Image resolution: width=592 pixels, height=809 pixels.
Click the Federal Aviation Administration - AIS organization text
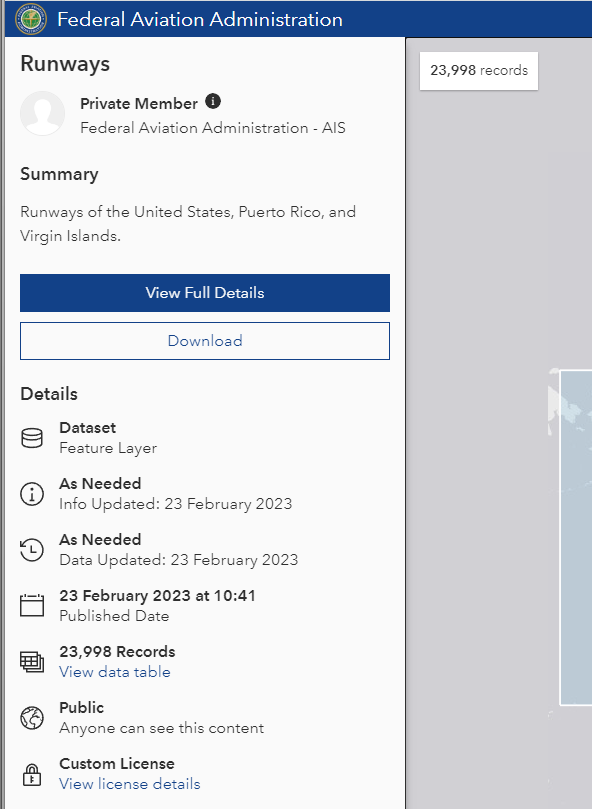click(x=213, y=128)
